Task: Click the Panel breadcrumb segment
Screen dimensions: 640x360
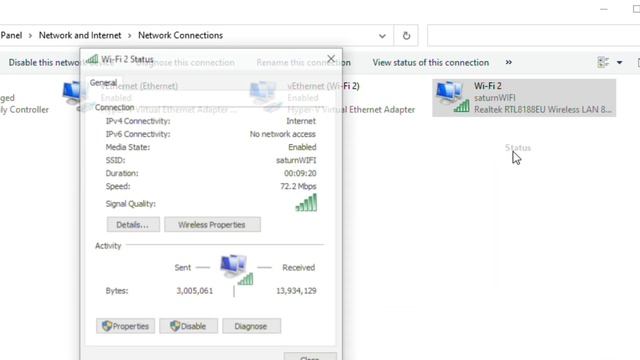Action: 11,36
